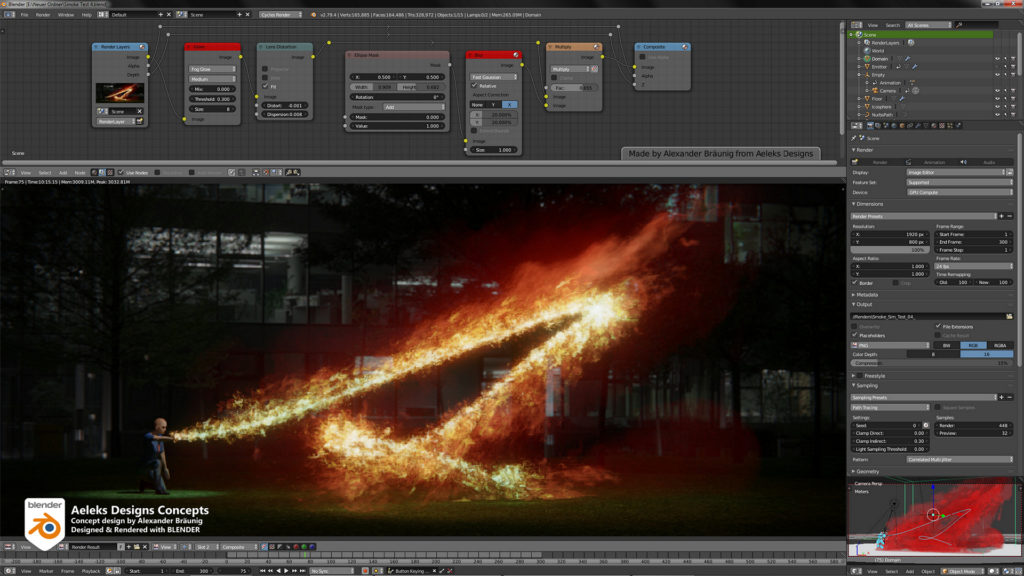Click the Emitter mesh icon in outliner
The image size is (1024, 576).
click(x=867, y=67)
